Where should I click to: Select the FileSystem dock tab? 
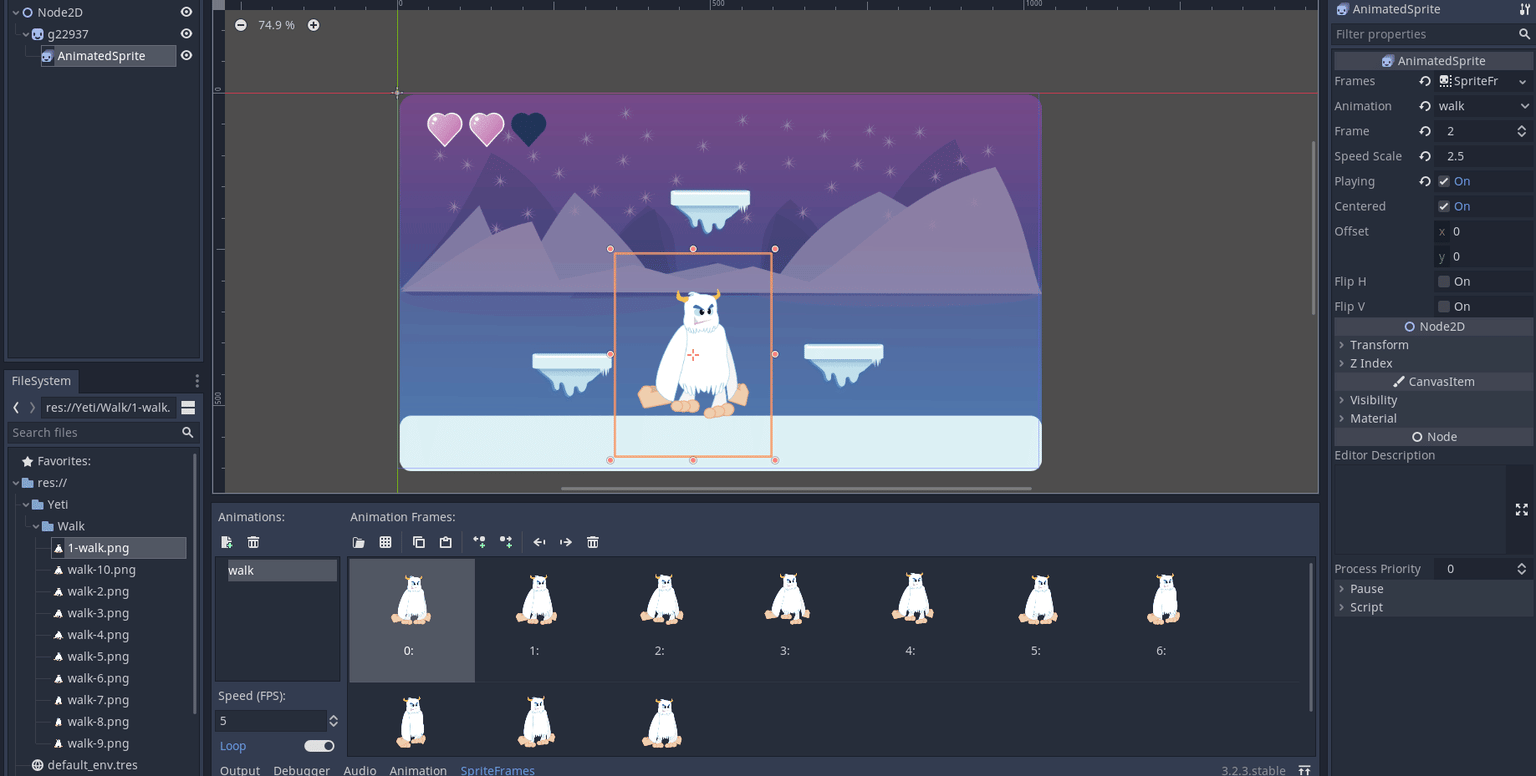click(41, 381)
